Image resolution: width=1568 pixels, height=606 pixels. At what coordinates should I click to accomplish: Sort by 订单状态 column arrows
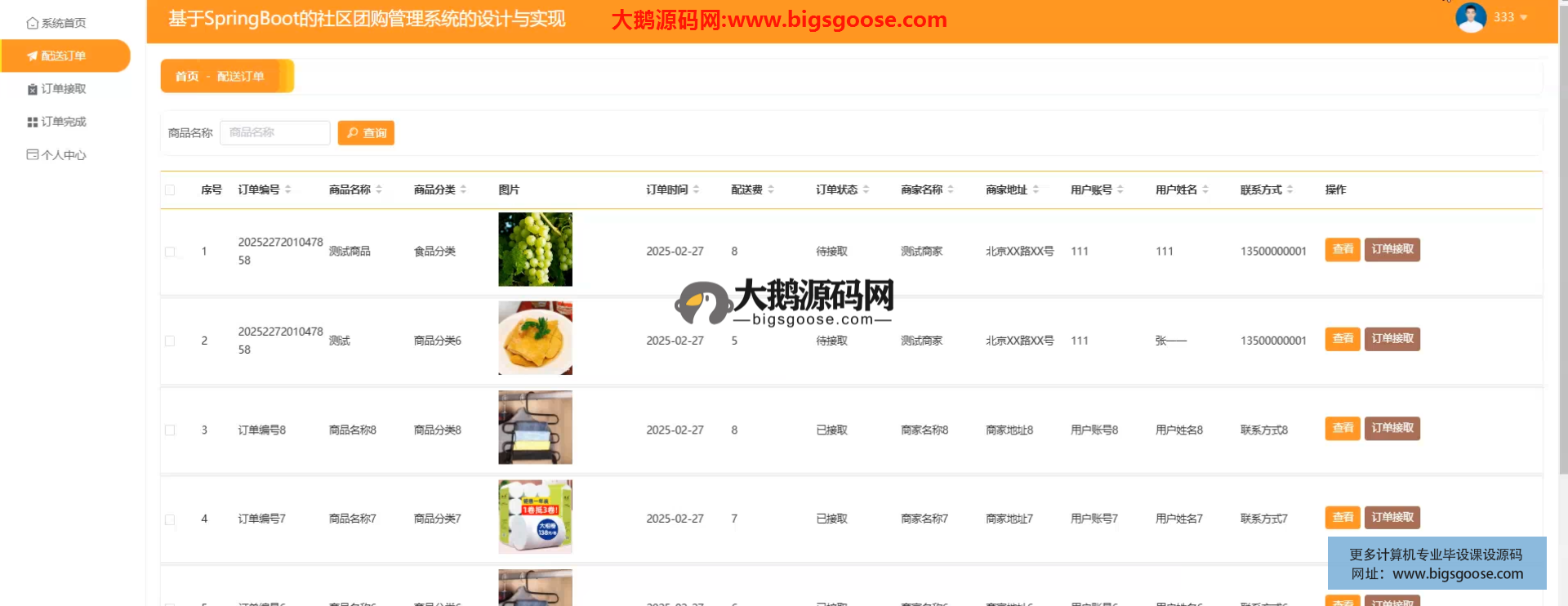pyautogui.click(x=866, y=189)
